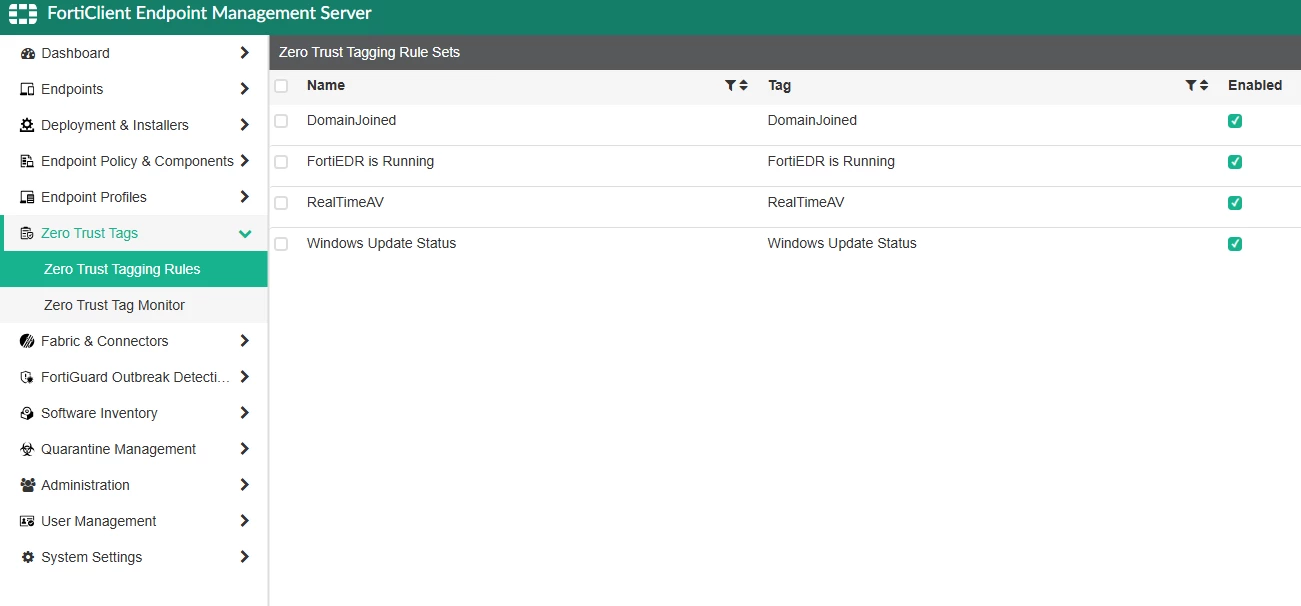Collapse the Zero Trust Tags chevron
The width and height of the screenshot is (1301, 606).
pos(245,233)
